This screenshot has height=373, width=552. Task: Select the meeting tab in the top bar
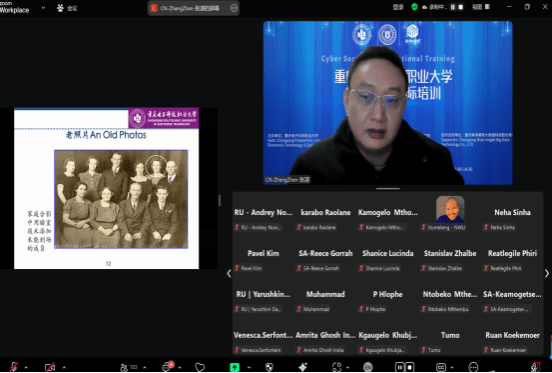pyautogui.click(x=67, y=8)
